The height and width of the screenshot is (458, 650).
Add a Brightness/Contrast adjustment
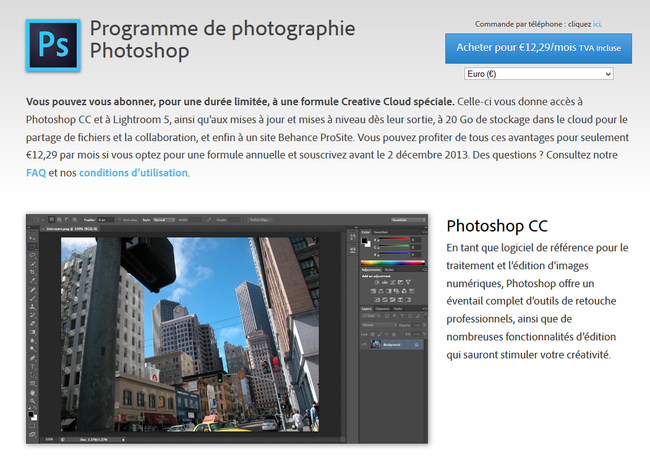pos(377,283)
